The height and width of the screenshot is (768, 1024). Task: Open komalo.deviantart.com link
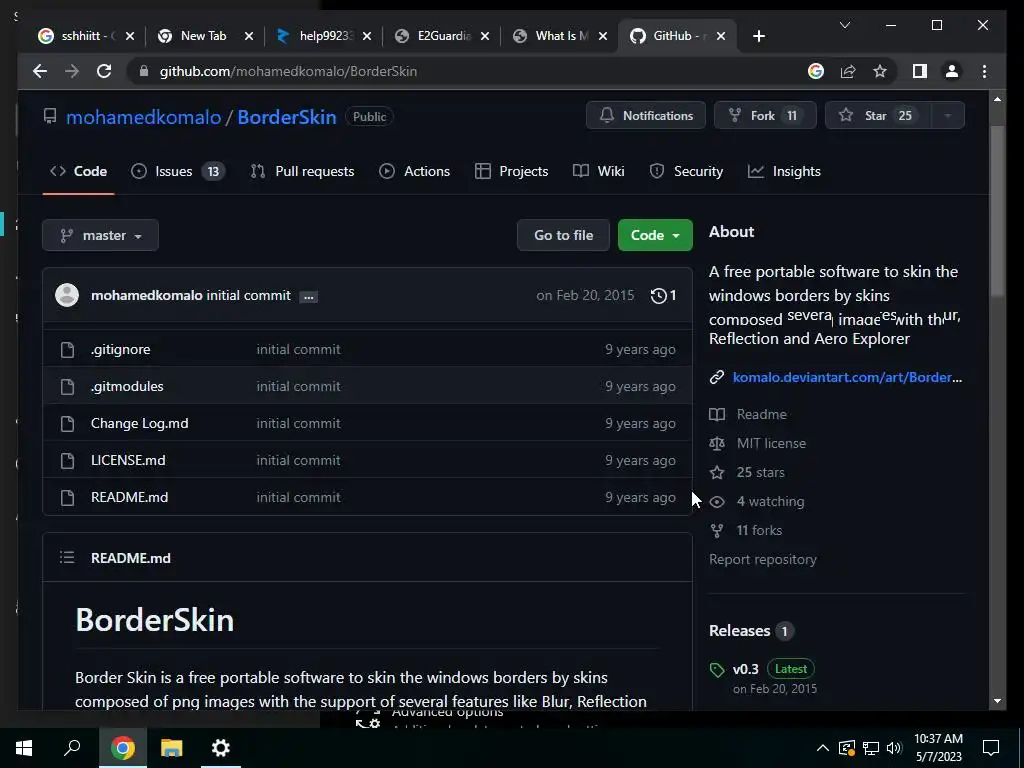[x=847, y=377]
